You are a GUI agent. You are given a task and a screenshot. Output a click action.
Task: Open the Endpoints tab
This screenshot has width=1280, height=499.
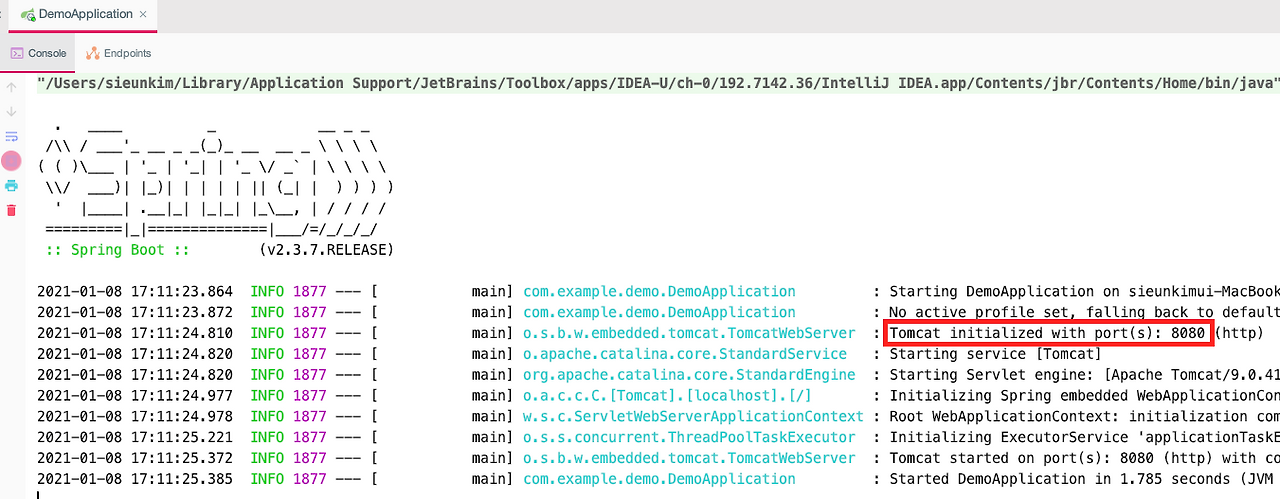coord(119,53)
